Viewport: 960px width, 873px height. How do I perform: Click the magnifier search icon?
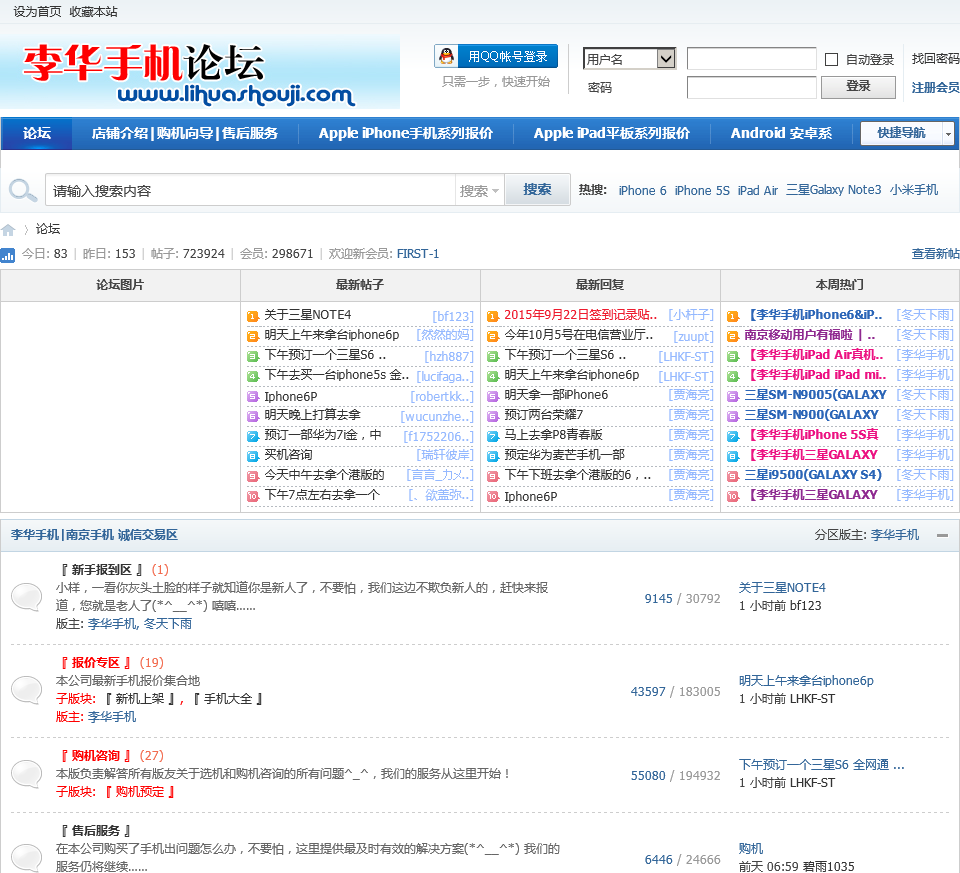coord(23,190)
